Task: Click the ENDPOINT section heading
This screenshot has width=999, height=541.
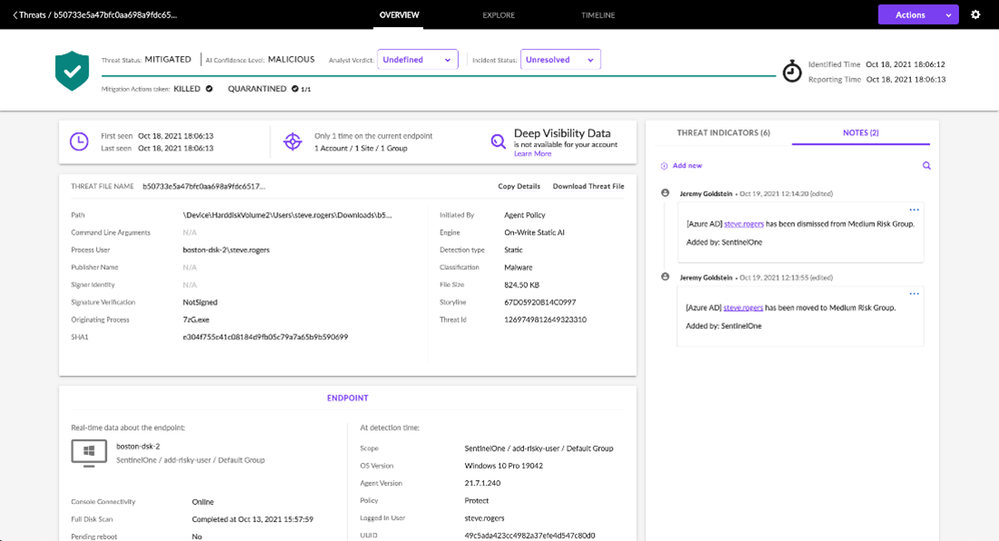Action: (347, 398)
